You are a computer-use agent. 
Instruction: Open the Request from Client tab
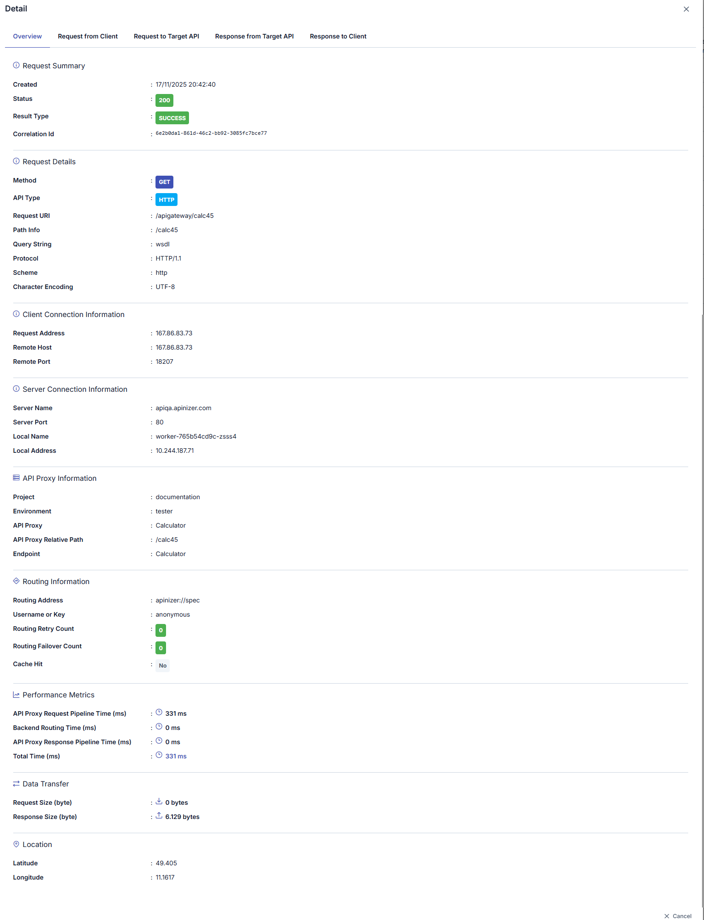click(88, 36)
